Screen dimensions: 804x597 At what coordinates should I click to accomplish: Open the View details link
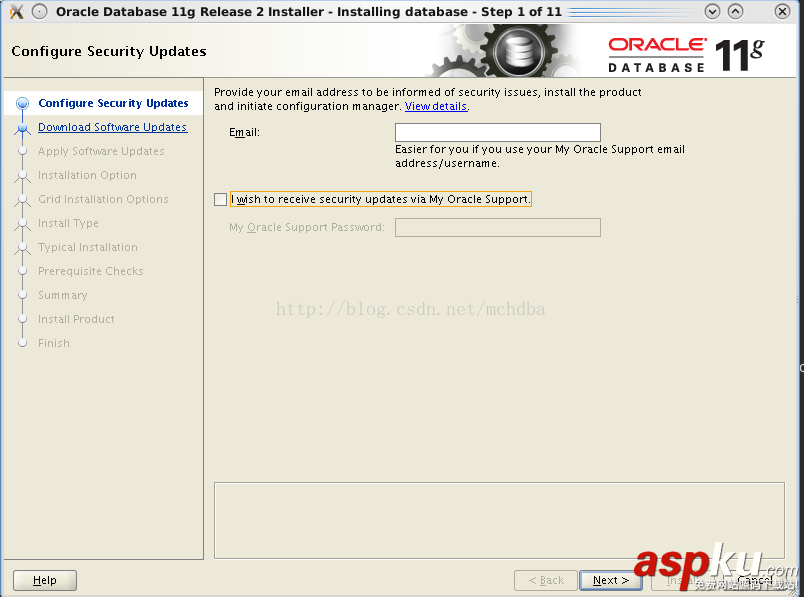pos(436,106)
